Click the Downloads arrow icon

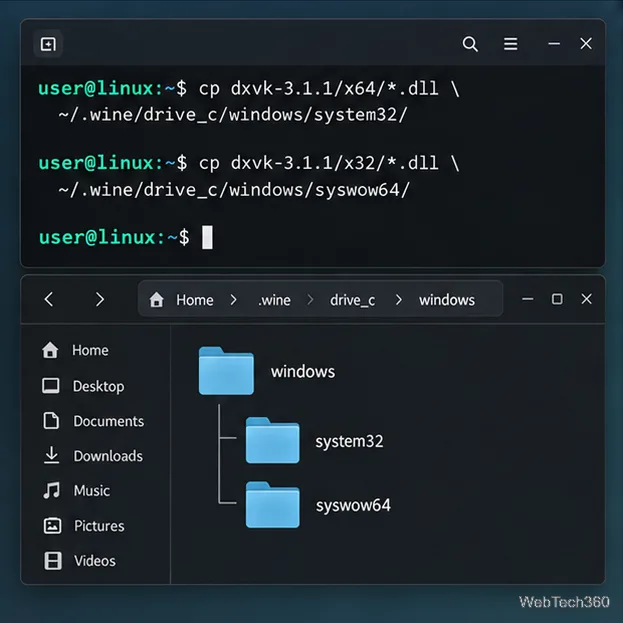point(51,455)
